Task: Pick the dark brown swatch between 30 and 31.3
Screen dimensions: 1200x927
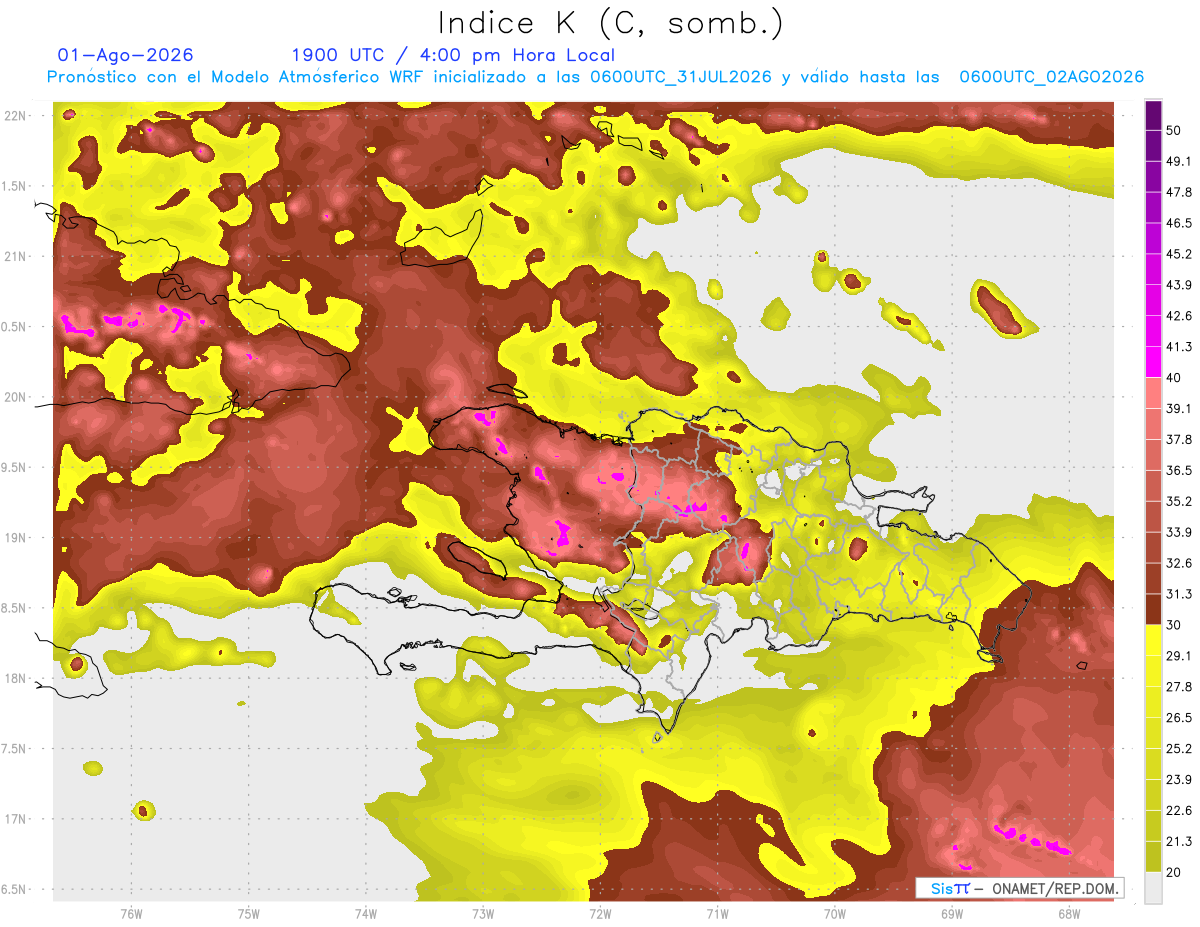Action: tap(1153, 609)
